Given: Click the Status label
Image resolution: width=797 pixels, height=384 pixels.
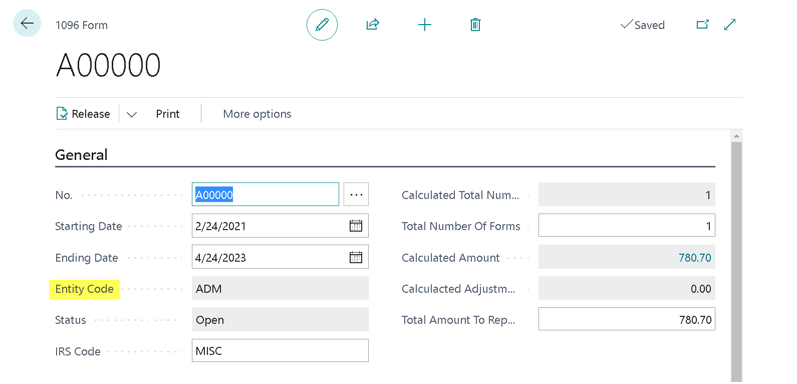Looking at the screenshot, I should (x=70, y=320).
